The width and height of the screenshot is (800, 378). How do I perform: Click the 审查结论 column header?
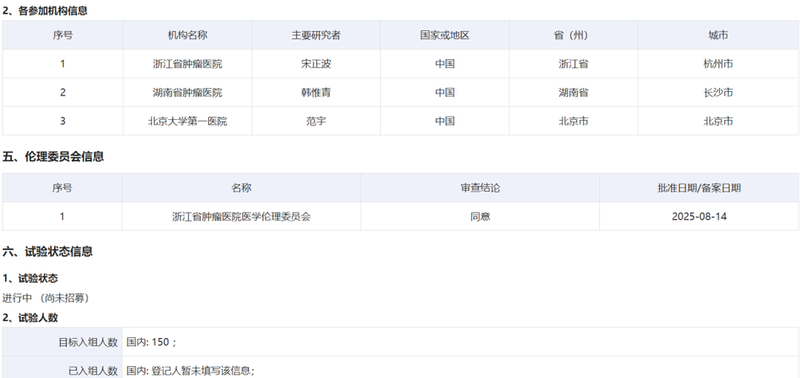click(480, 188)
